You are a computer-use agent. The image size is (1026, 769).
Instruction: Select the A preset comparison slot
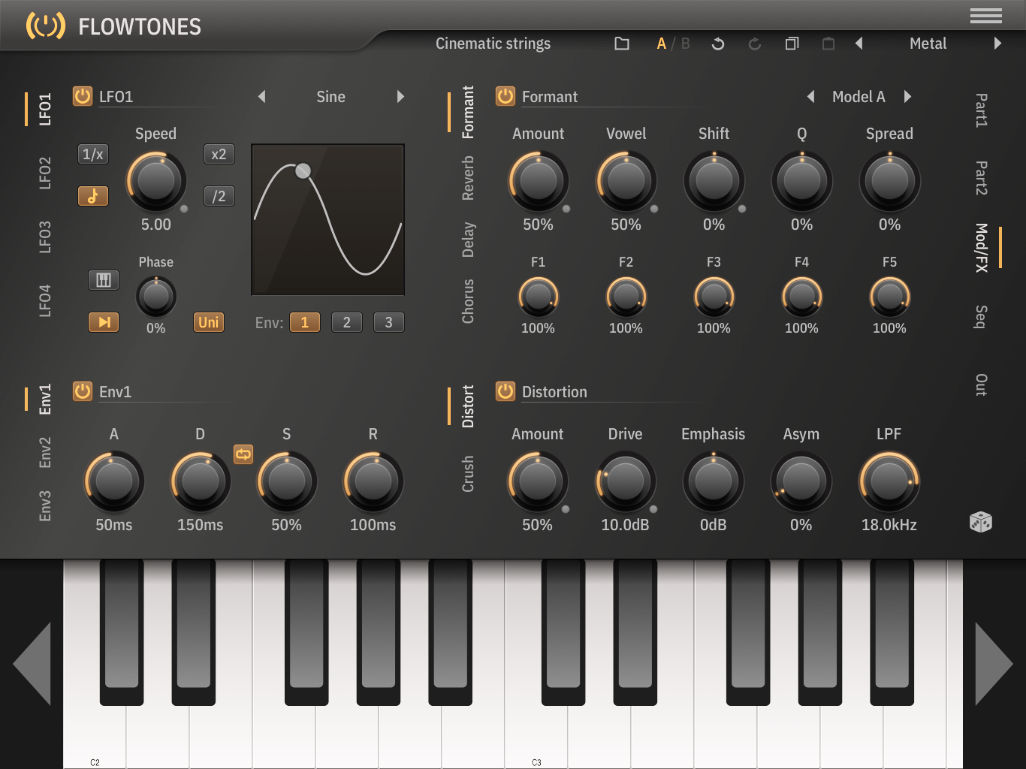pyautogui.click(x=661, y=44)
